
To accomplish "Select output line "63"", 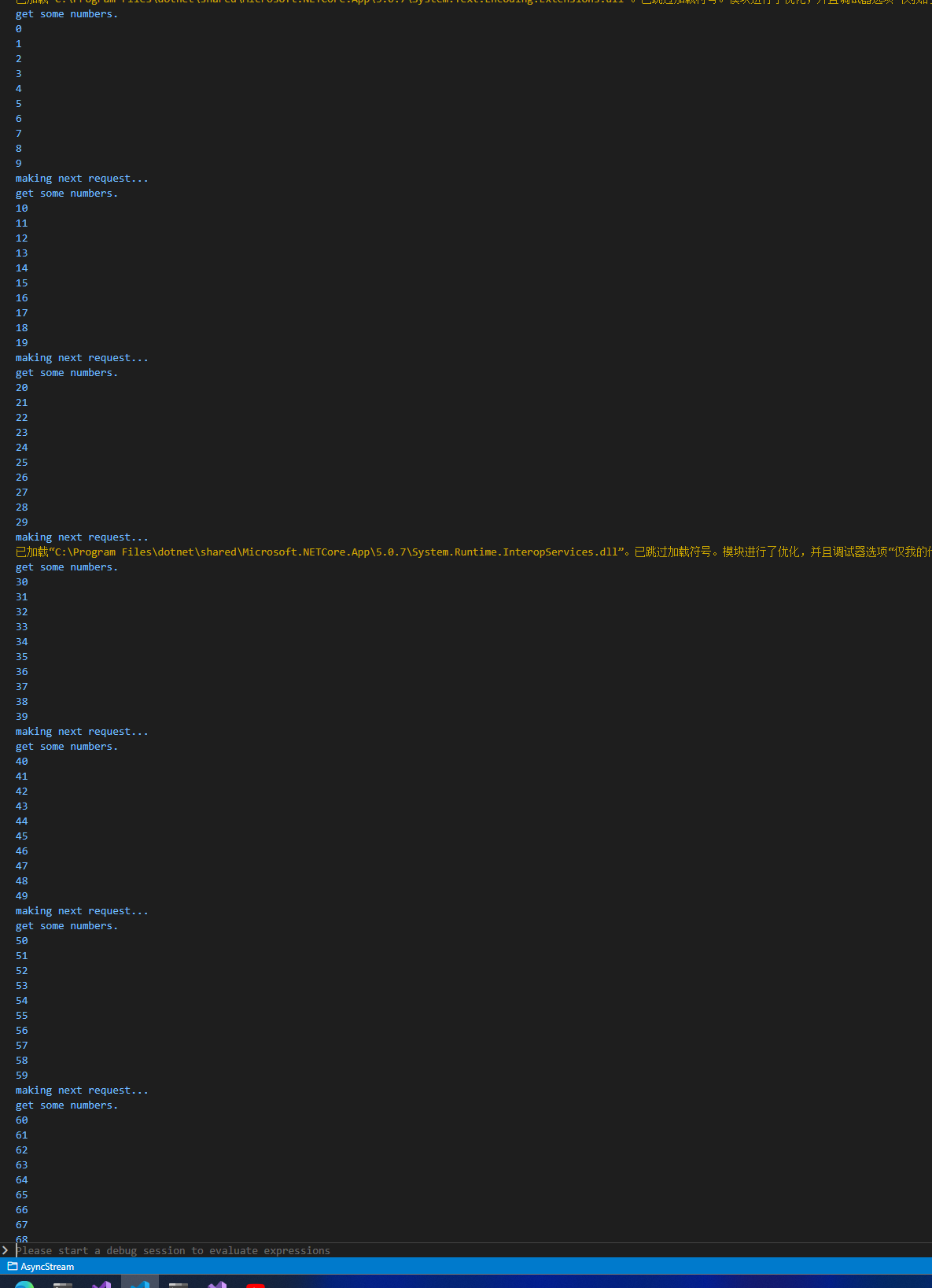I will (22, 1165).
